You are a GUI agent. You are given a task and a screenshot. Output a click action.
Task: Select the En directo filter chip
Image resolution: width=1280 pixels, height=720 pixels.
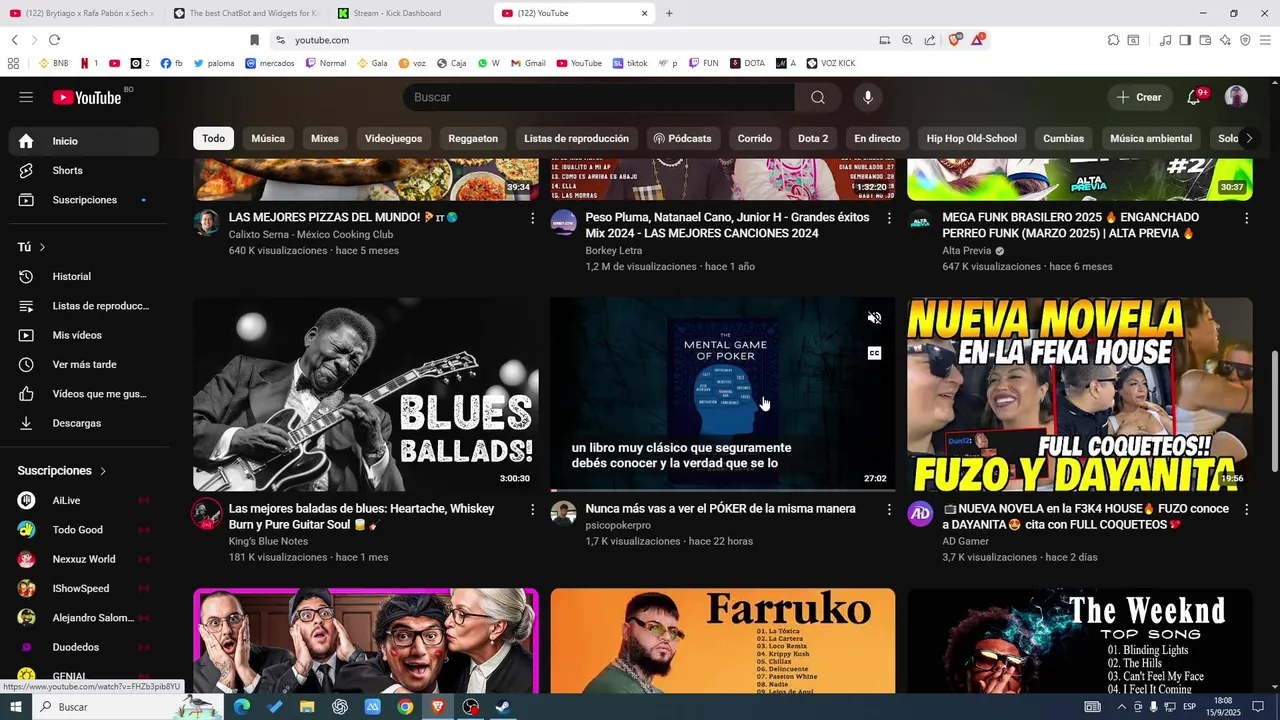877,139
